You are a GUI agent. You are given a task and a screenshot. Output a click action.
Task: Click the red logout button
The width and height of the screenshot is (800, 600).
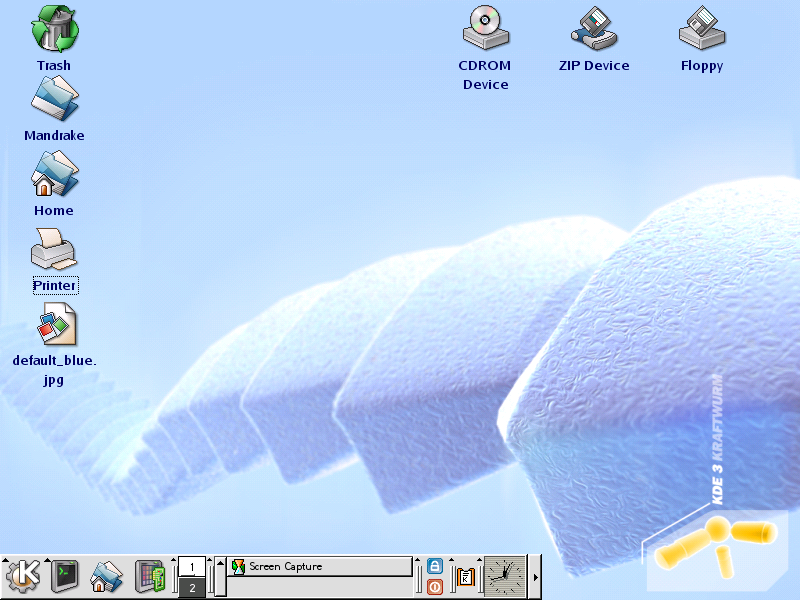[434, 587]
